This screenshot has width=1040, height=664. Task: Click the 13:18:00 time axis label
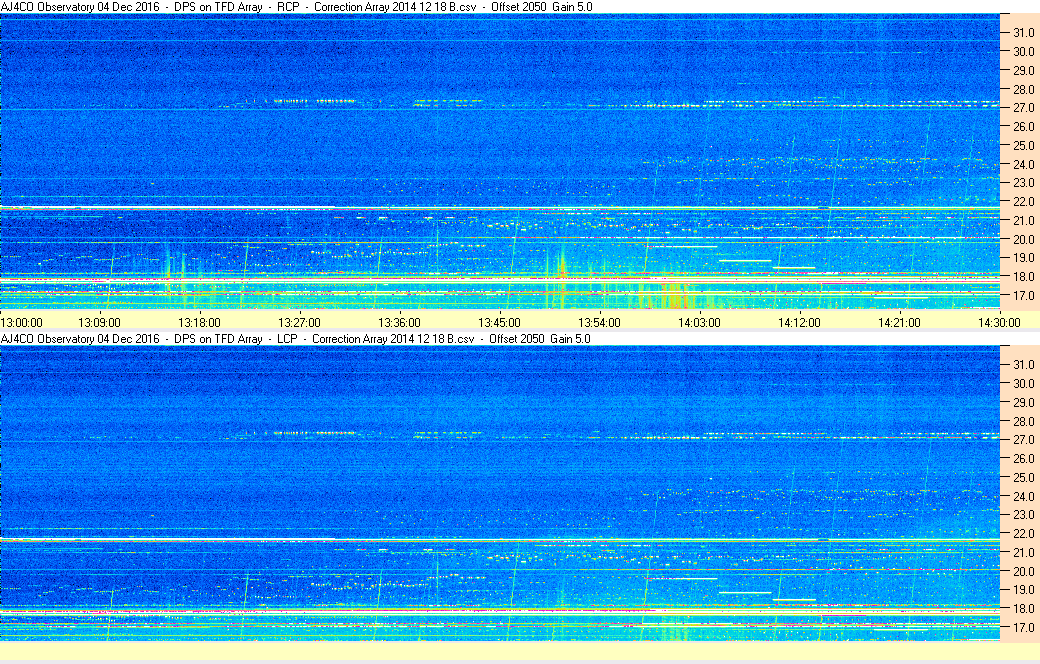click(x=199, y=323)
